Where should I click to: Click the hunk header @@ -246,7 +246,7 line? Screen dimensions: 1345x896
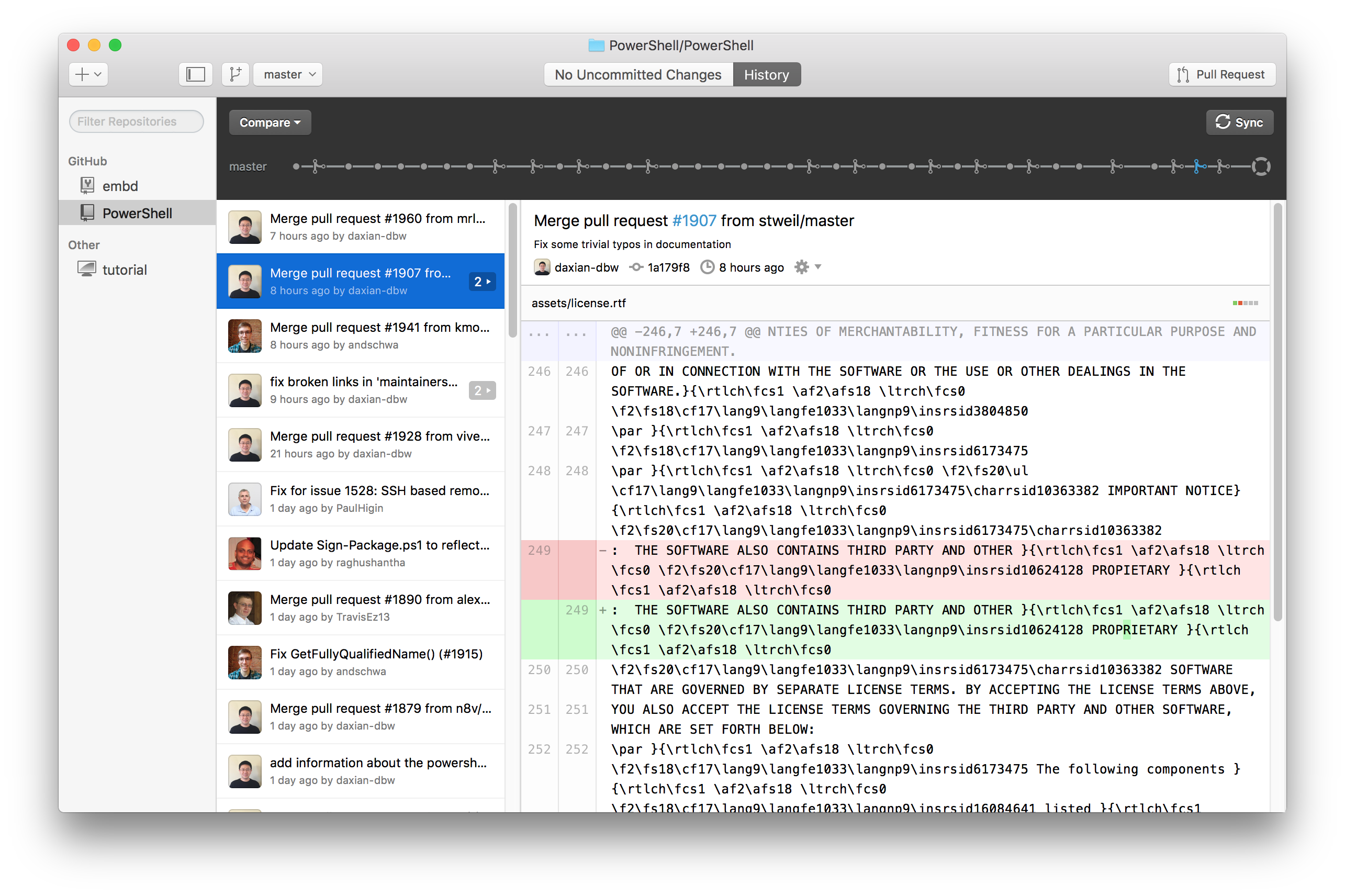(x=895, y=341)
